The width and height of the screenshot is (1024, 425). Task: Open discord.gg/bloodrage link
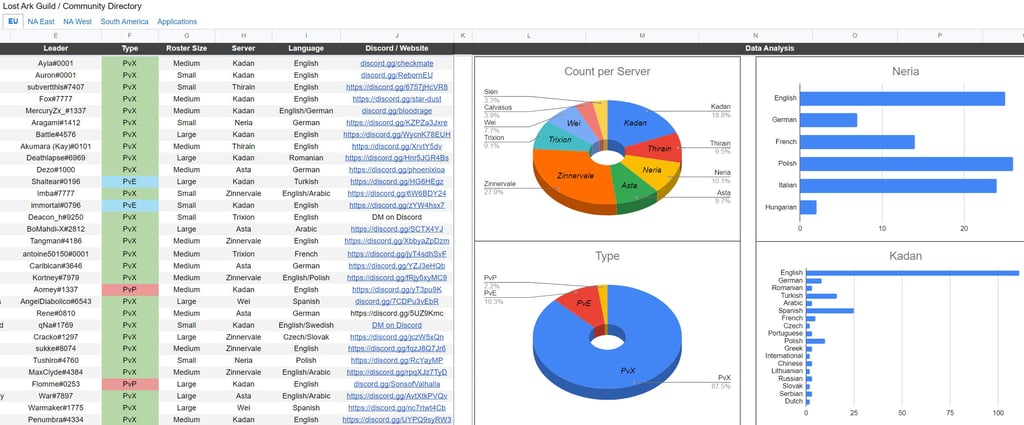click(396, 111)
